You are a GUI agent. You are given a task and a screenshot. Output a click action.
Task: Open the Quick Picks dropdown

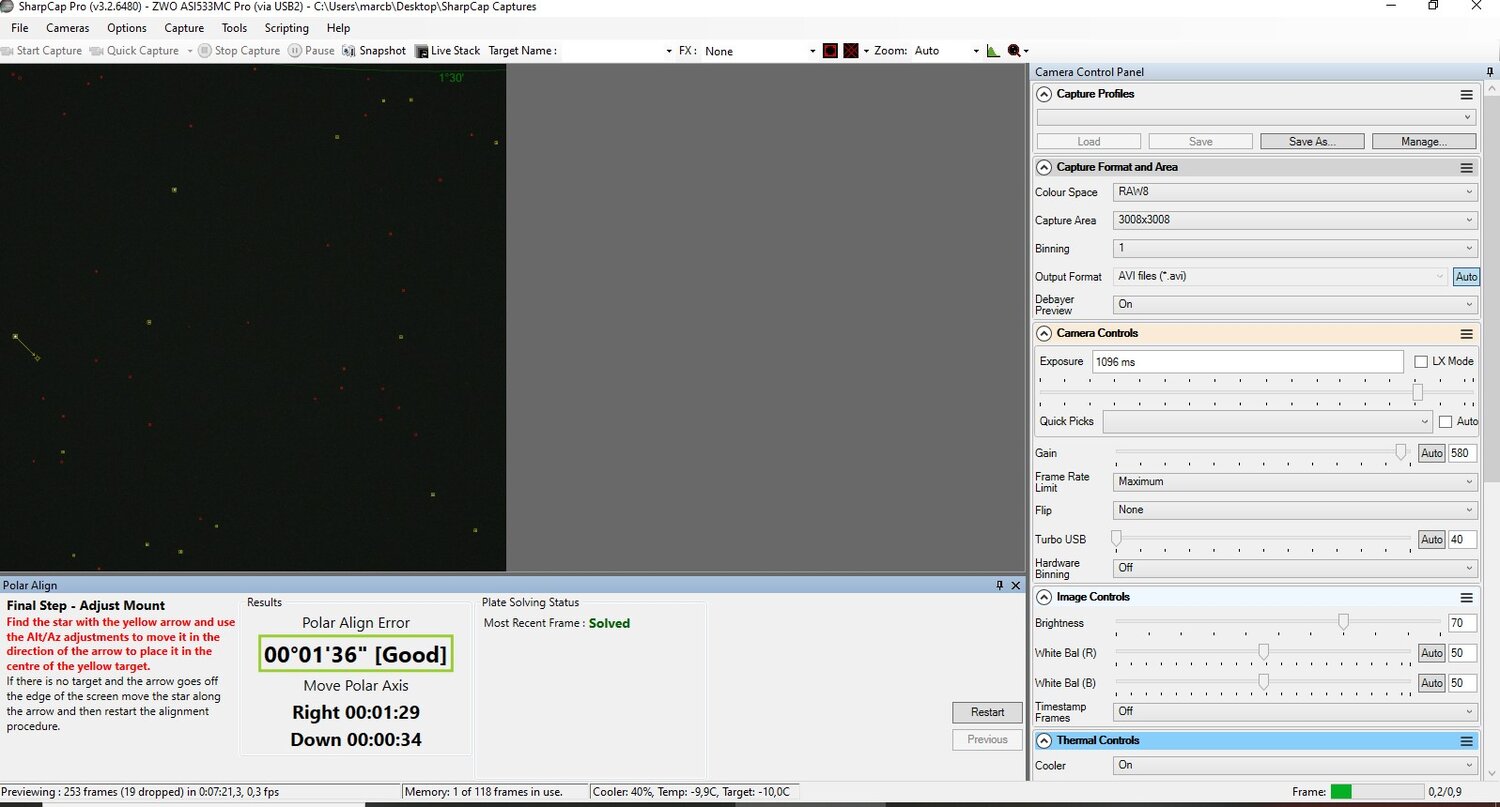[1268, 422]
